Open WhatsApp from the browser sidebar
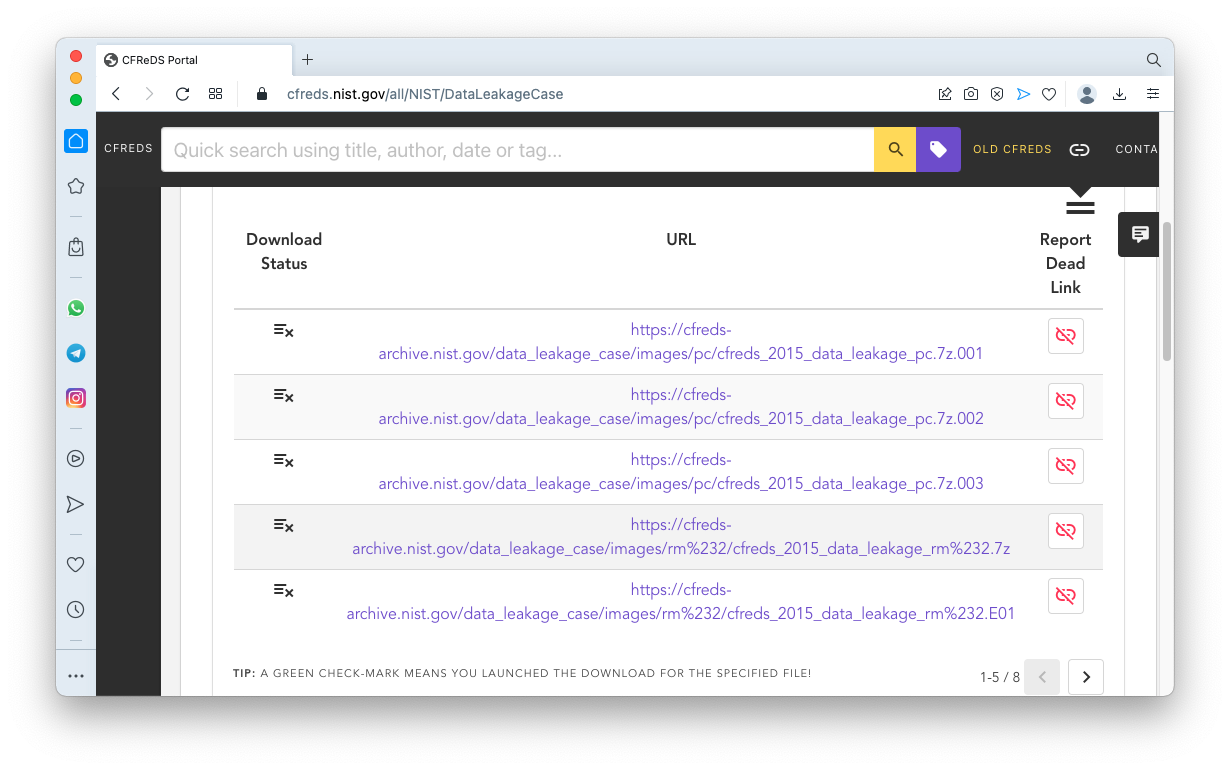This screenshot has width=1230, height=770. (76, 308)
